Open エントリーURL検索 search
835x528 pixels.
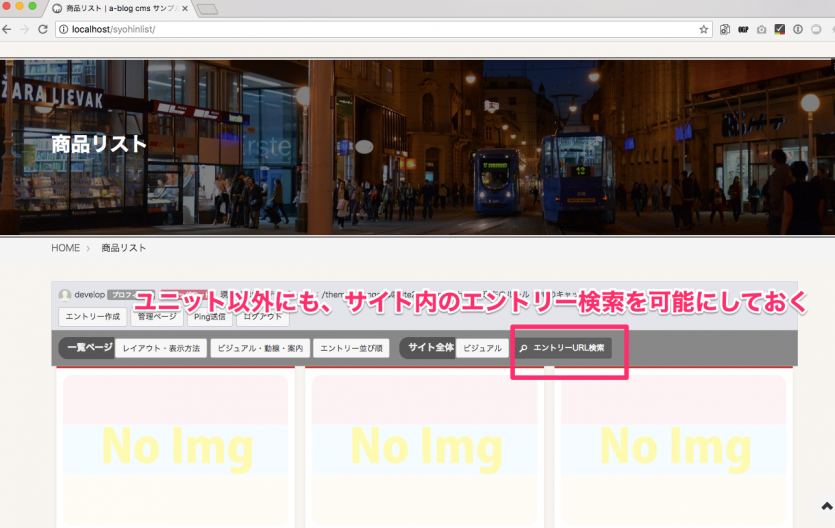tap(562, 348)
